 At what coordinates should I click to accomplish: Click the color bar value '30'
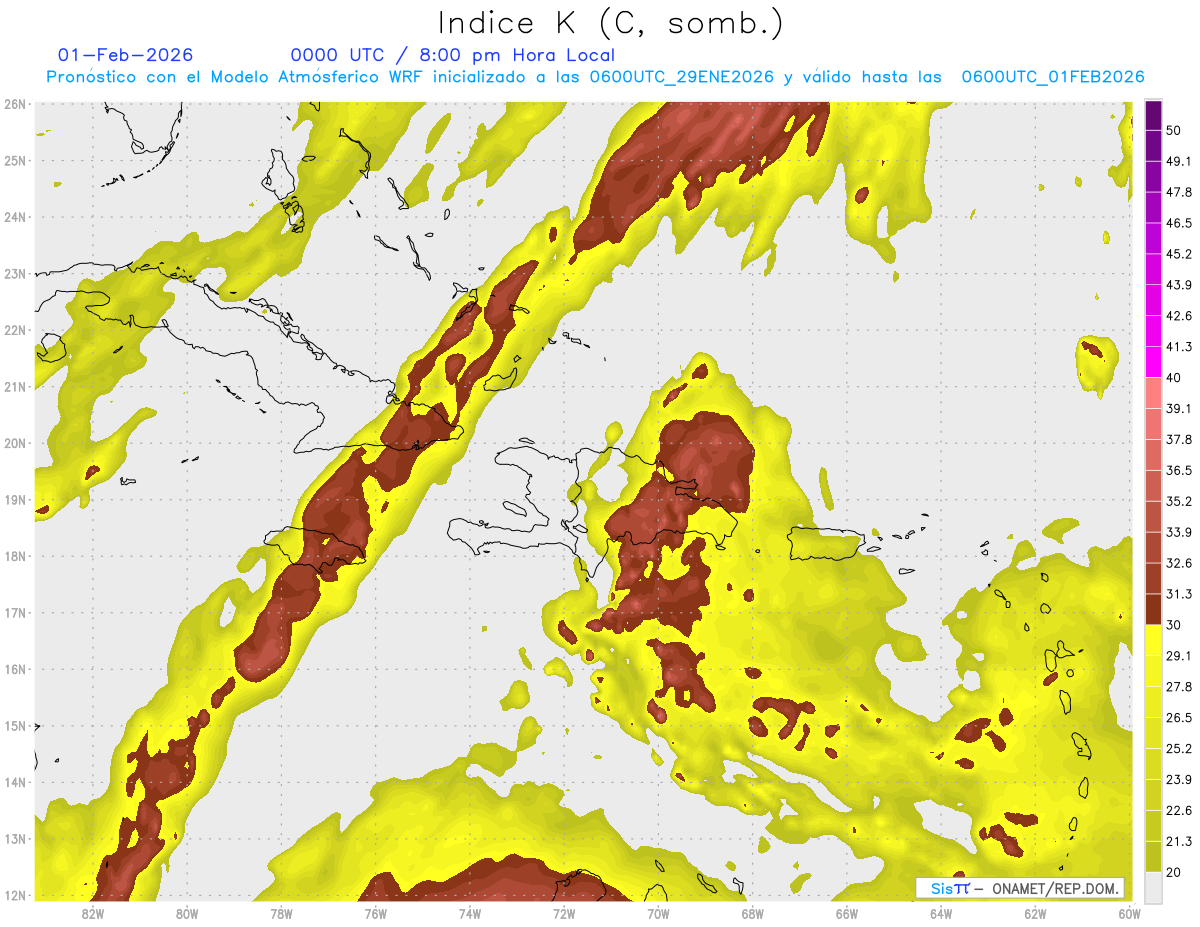pyautogui.click(x=1174, y=625)
